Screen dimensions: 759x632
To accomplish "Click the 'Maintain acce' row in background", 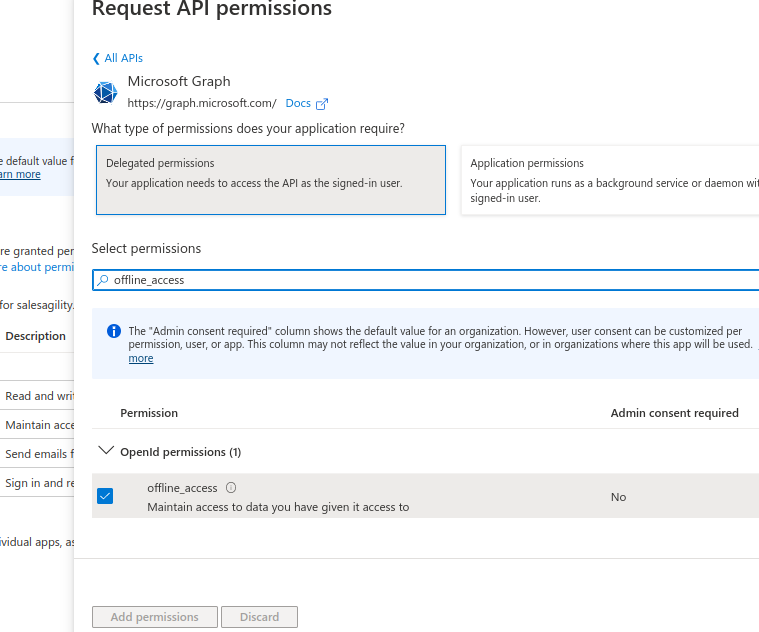I will pos(37,425).
